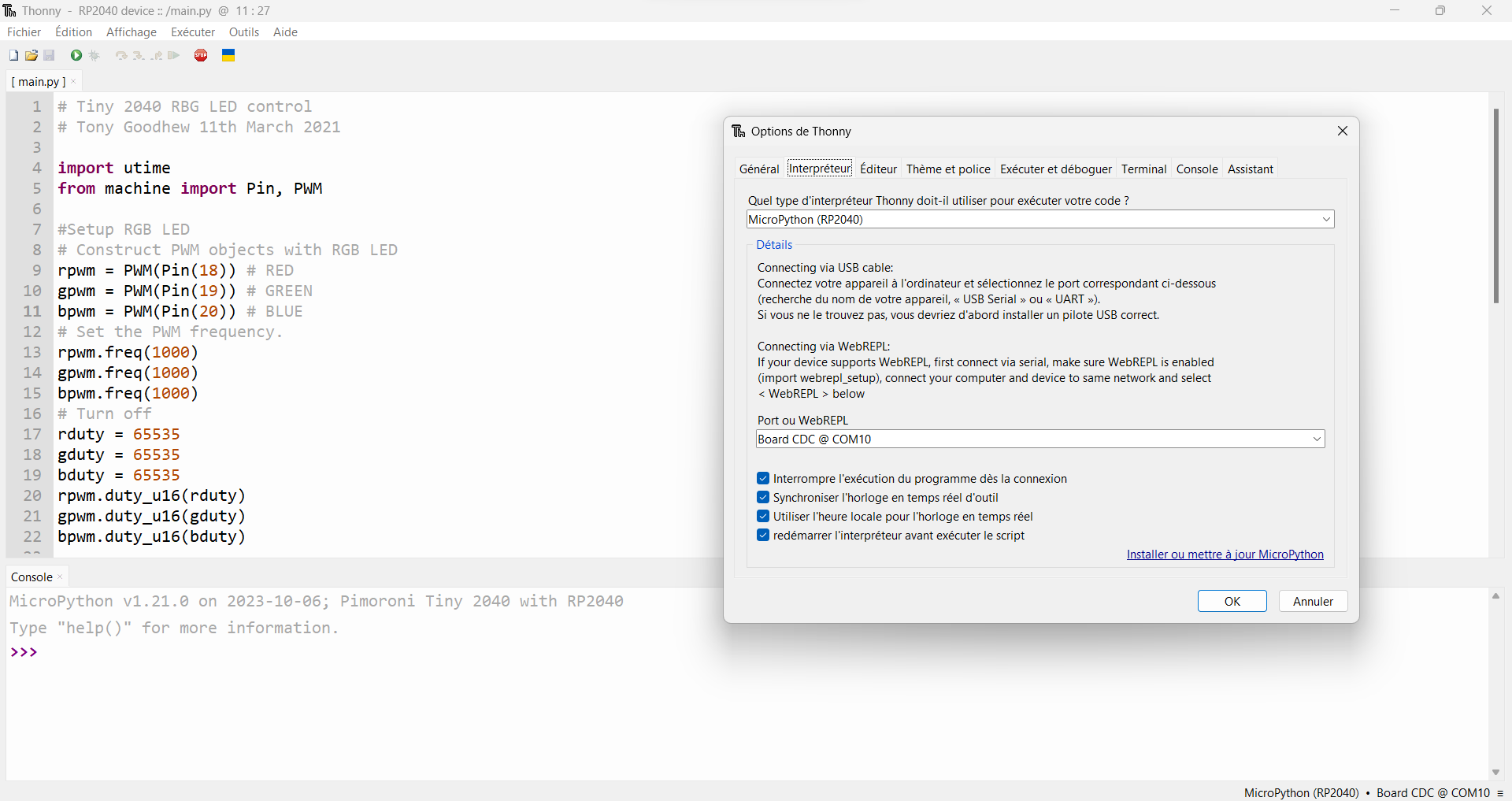Open the Outils menu
Viewport: 1512px width, 801px height.
244,32
